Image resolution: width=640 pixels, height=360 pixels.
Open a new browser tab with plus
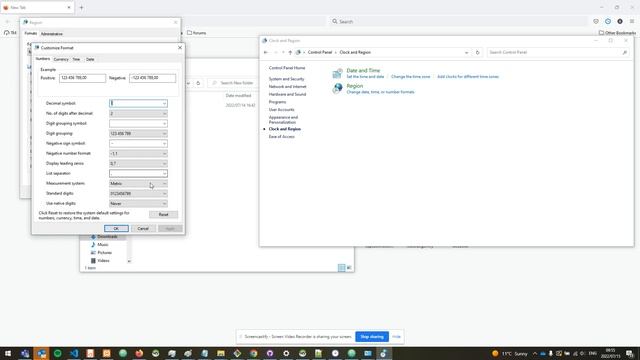click(x=81, y=7)
